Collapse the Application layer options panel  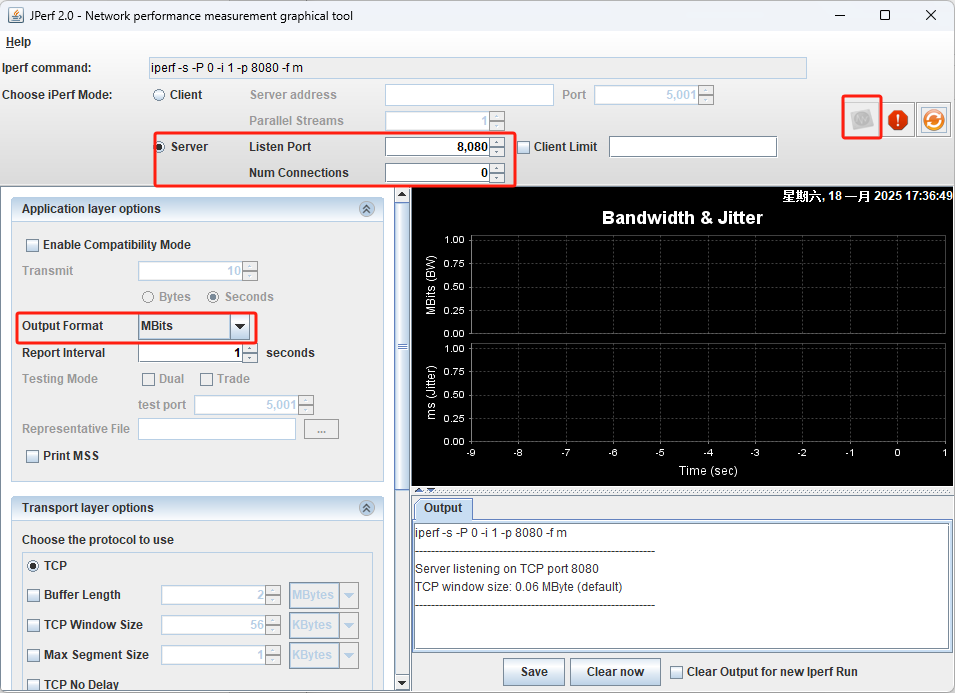366,209
